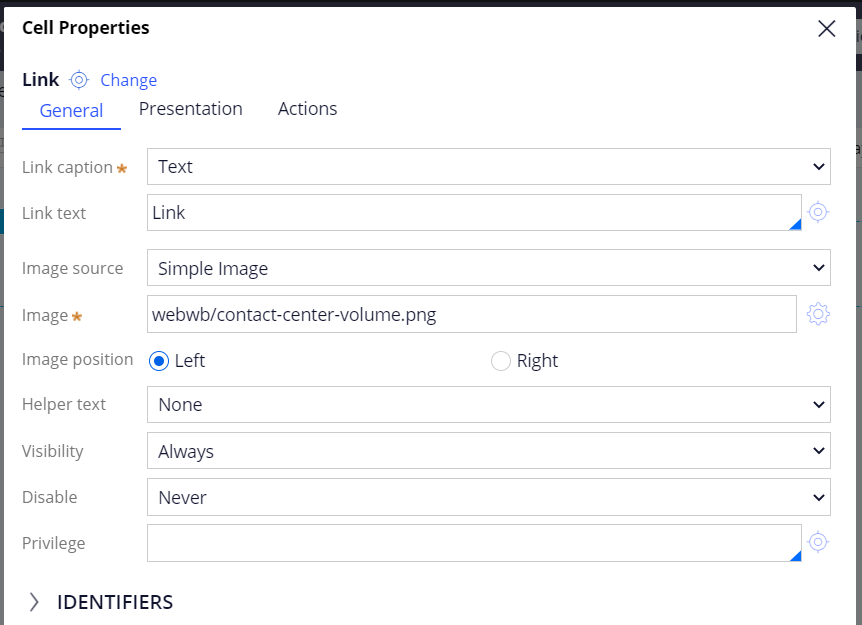This screenshot has width=862, height=625.
Task: Open the Link caption dropdown
Action: (488, 167)
